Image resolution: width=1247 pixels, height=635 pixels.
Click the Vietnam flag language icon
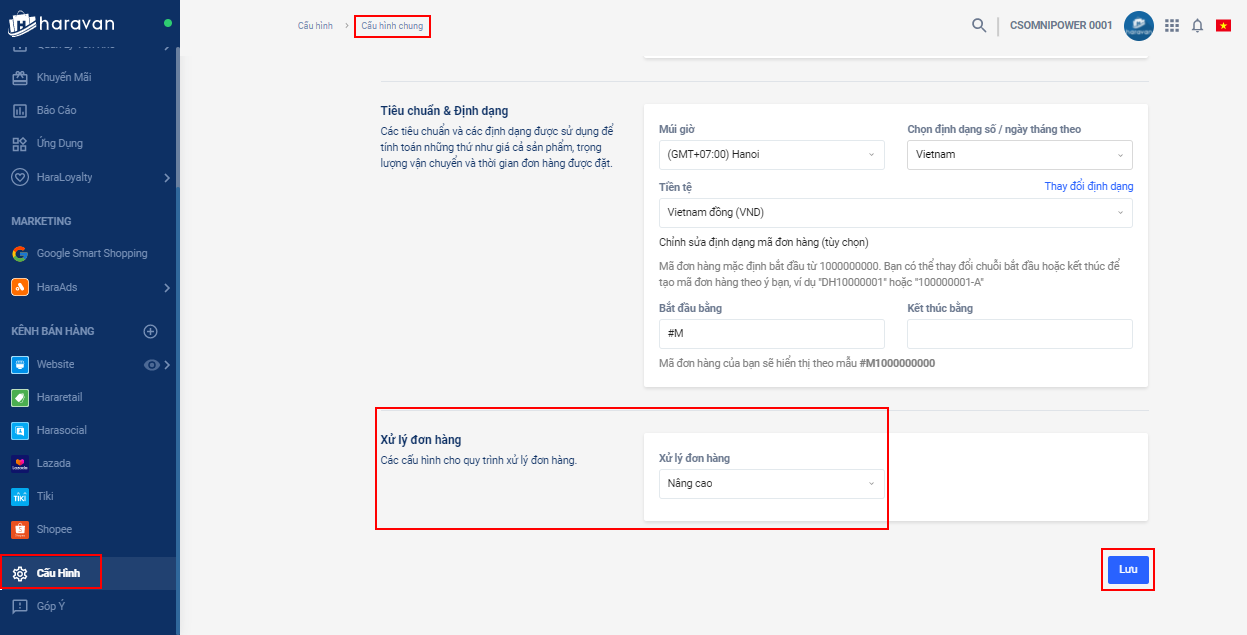tap(1223, 25)
